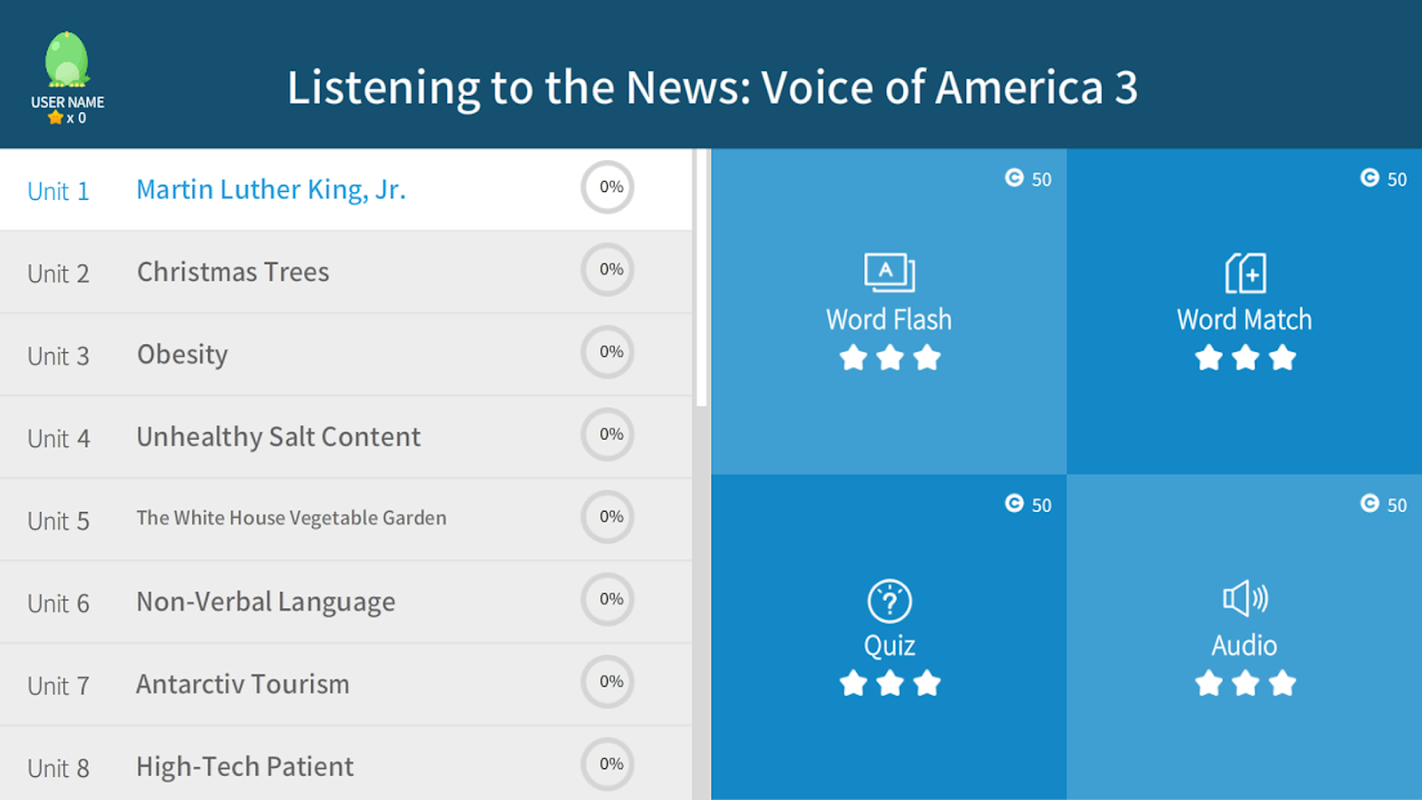Tap the green egg avatar
The height and width of the screenshot is (800, 1422).
coord(67,60)
